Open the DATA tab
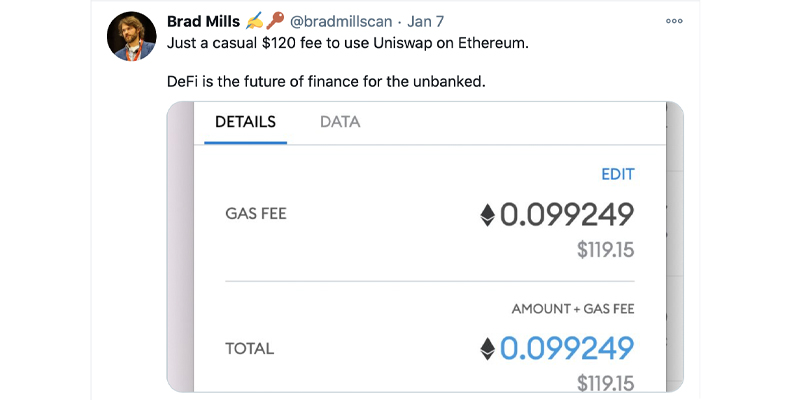The height and width of the screenshot is (400, 800). (340, 122)
